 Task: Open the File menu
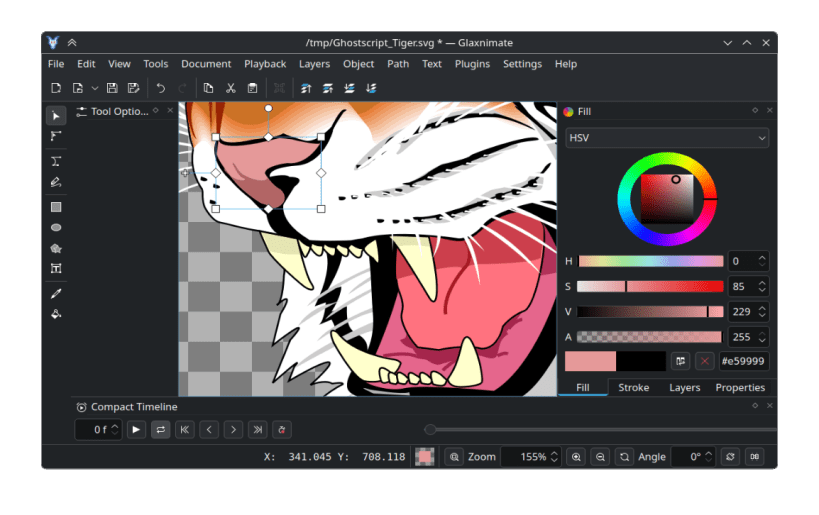point(56,64)
